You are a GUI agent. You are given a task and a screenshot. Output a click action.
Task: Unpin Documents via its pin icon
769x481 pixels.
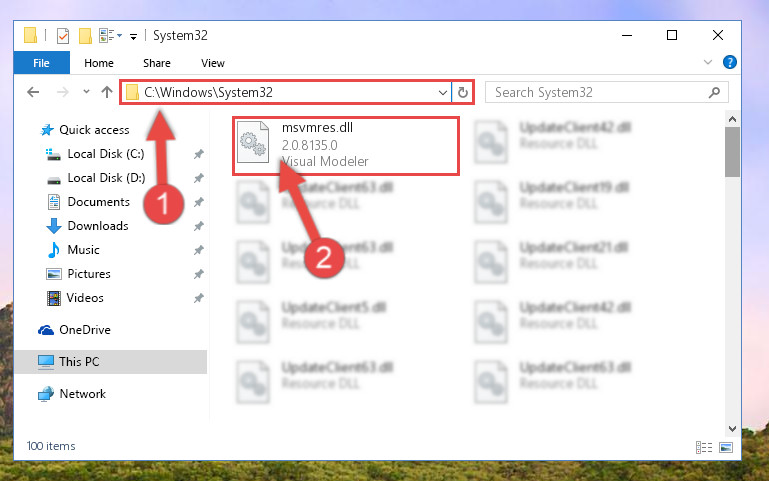coord(198,202)
